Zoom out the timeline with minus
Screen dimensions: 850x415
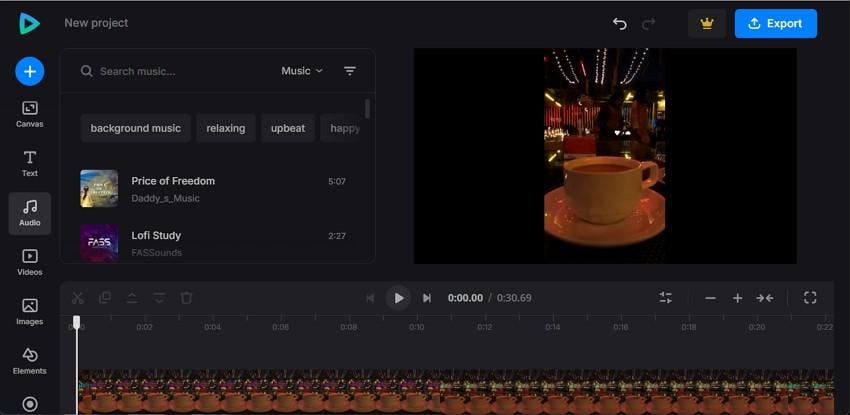tap(710, 298)
